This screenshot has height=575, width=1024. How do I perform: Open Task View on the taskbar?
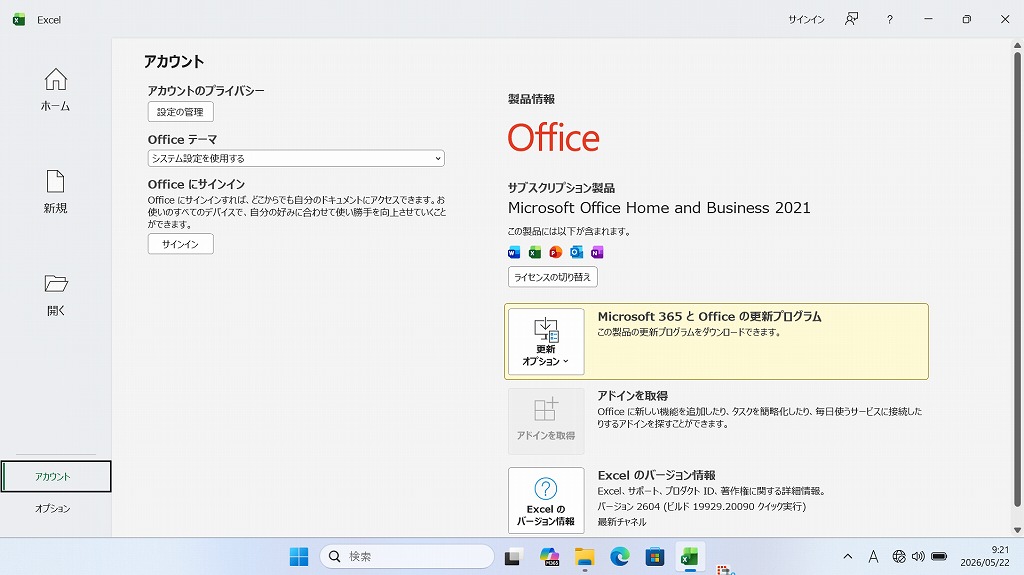point(513,557)
